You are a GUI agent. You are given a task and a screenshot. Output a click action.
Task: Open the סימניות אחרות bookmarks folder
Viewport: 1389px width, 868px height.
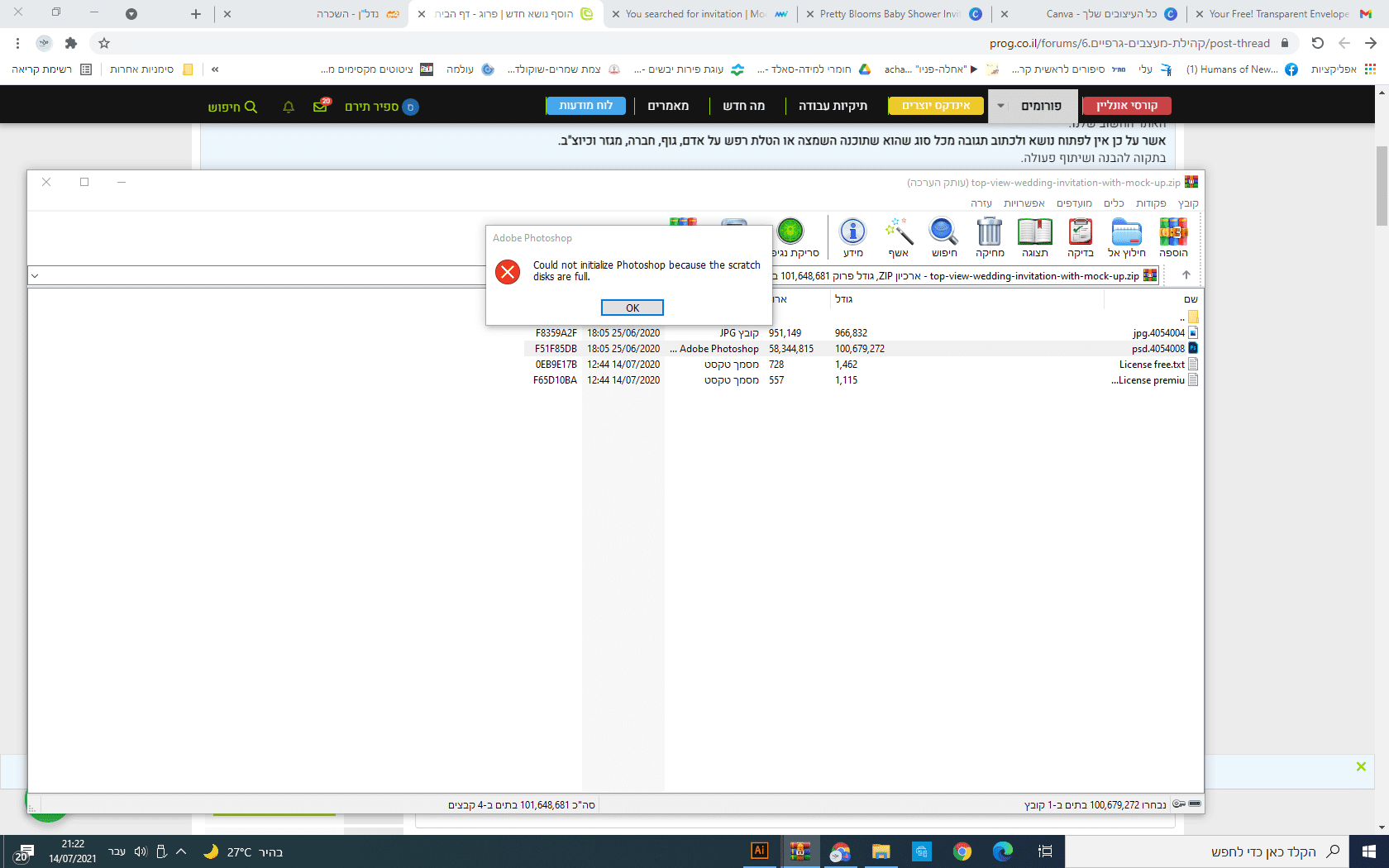(x=150, y=69)
